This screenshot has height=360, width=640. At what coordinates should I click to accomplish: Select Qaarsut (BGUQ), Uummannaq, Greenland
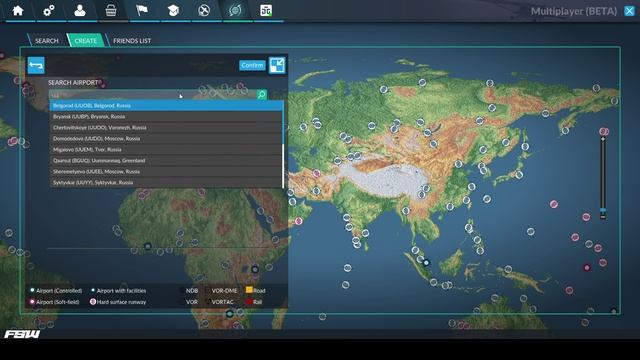[x=165, y=161]
